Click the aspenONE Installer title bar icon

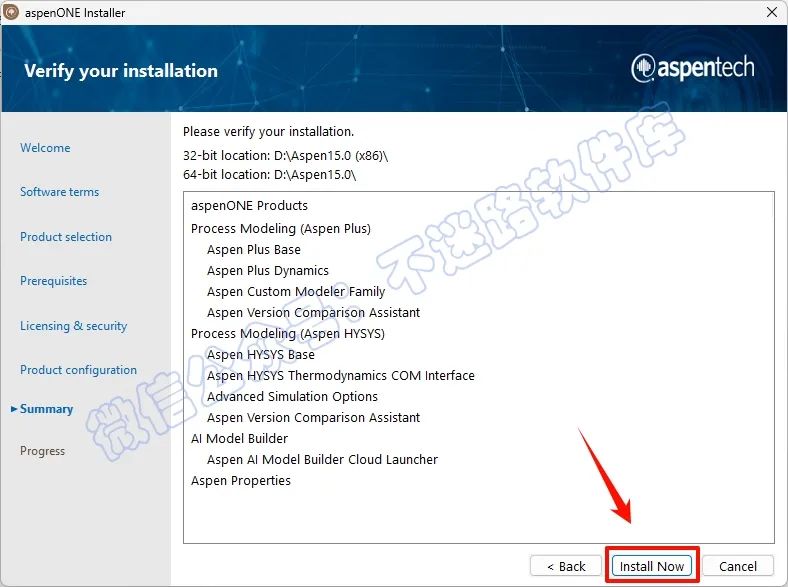click(11, 12)
